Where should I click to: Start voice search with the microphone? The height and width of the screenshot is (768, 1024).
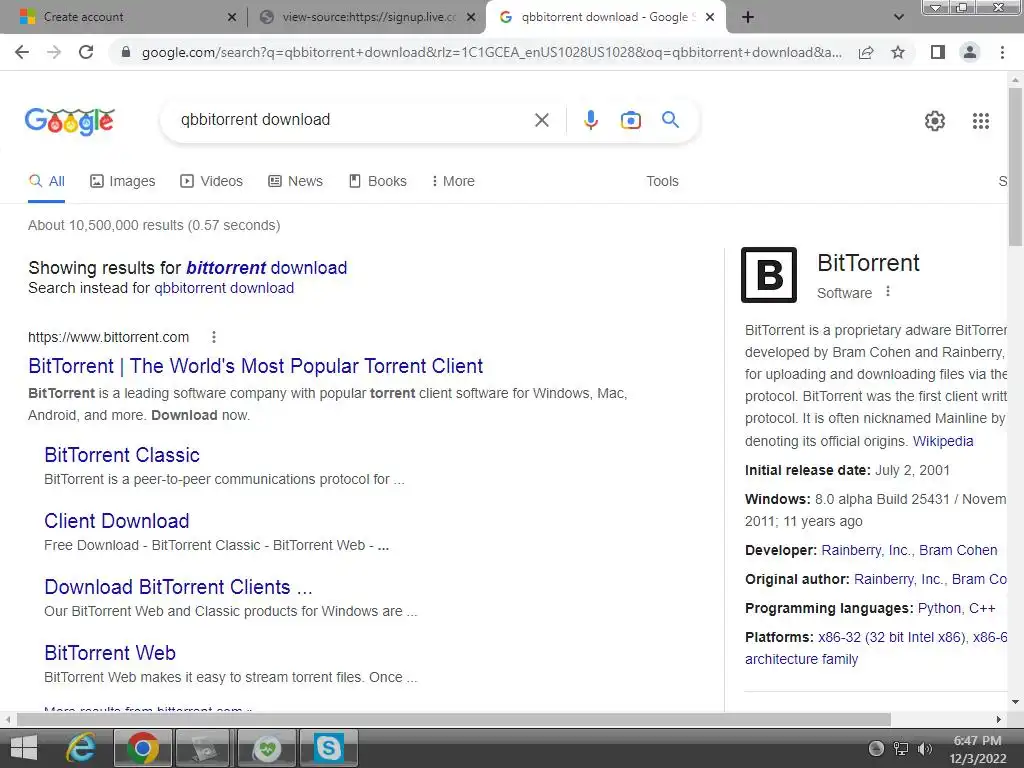click(590, 120)
